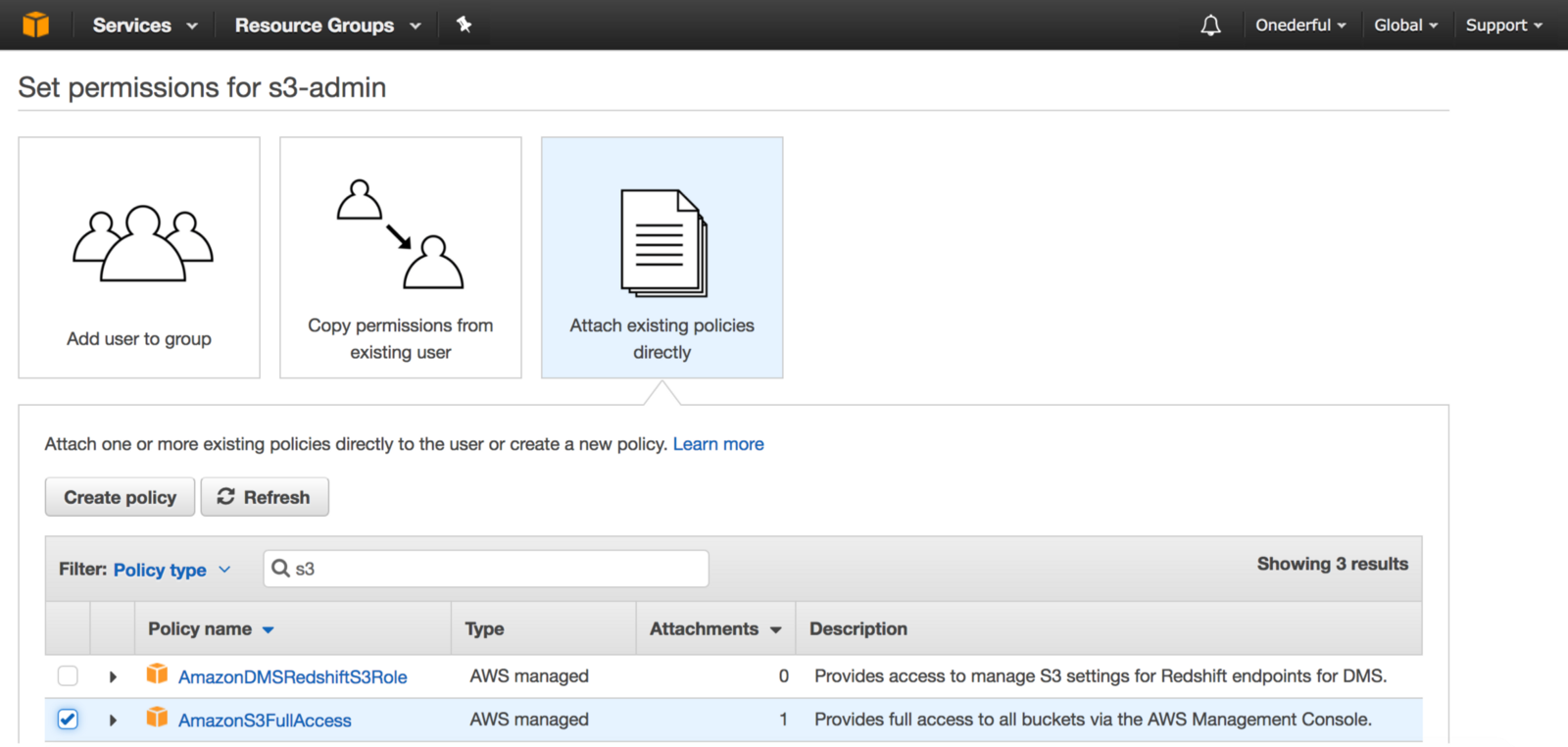Viewport: 1568px width, 747px height.
Task: Click the AmazonS3FullAccess policy cube icon
Action: 157,718
